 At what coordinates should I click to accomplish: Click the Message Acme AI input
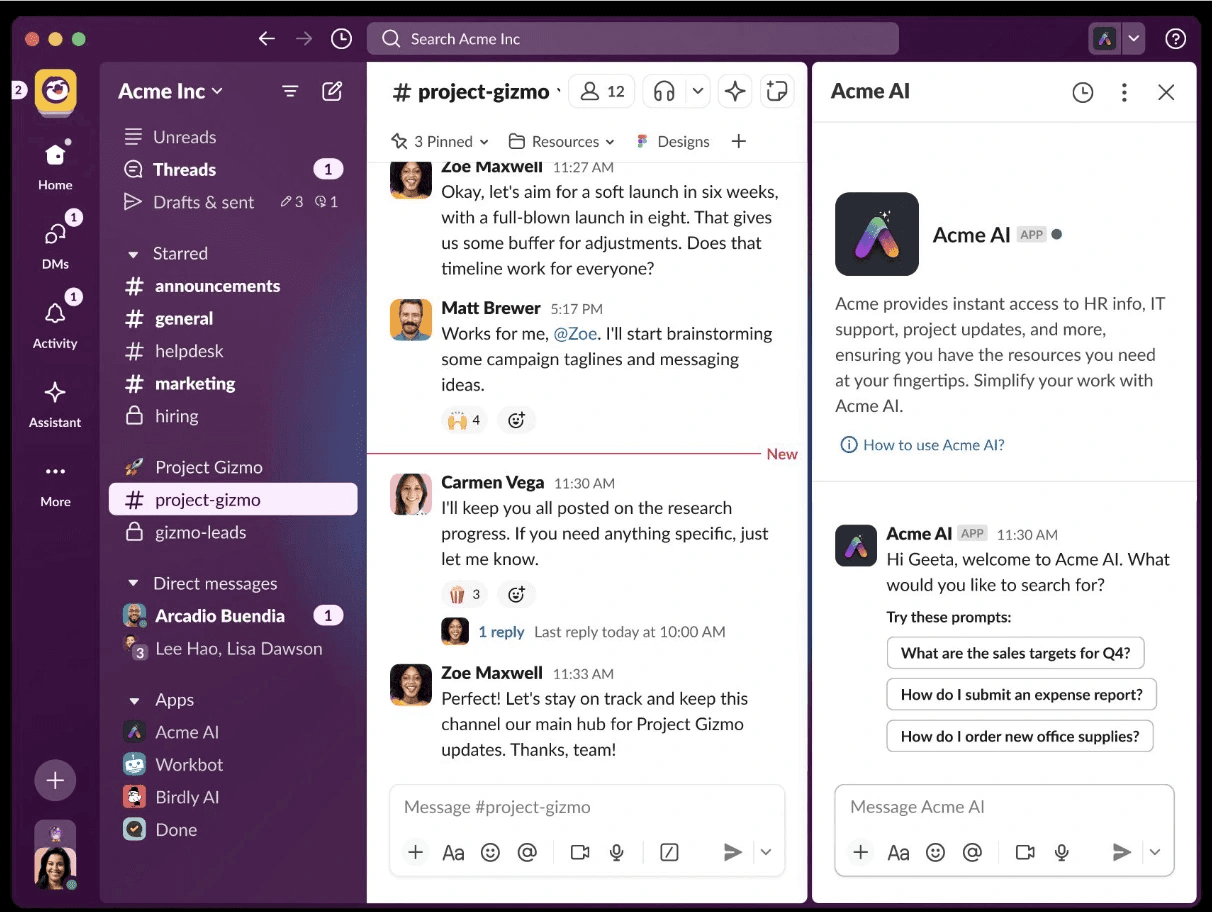tap(1004, 807)
